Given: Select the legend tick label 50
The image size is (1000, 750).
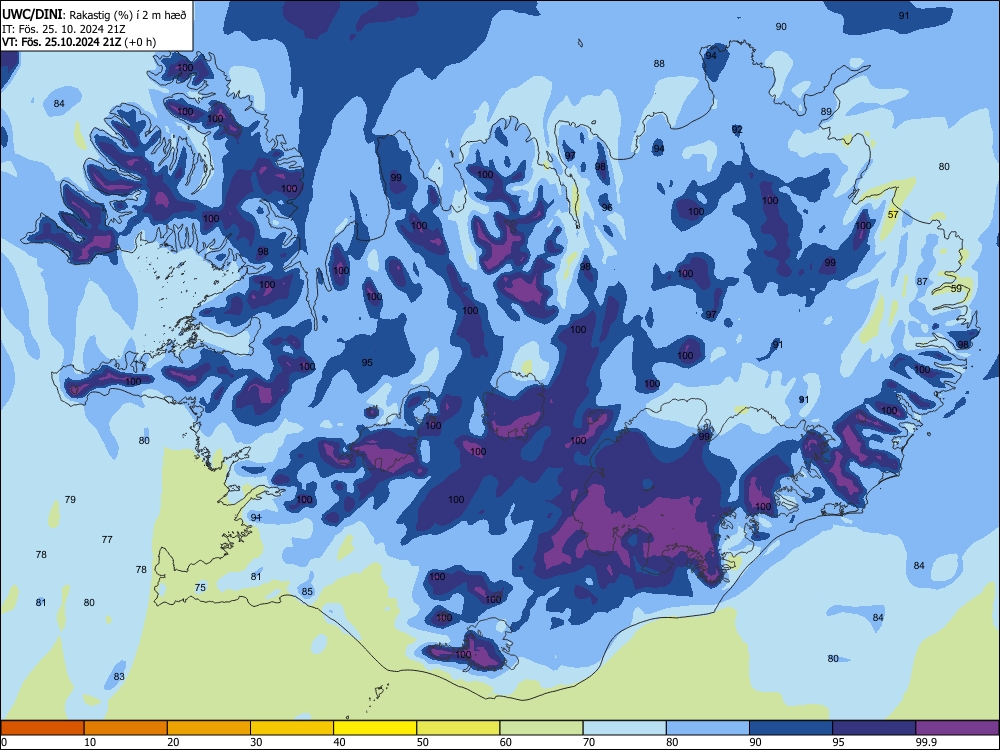Looking at the screenshot, I should [423, 742].
